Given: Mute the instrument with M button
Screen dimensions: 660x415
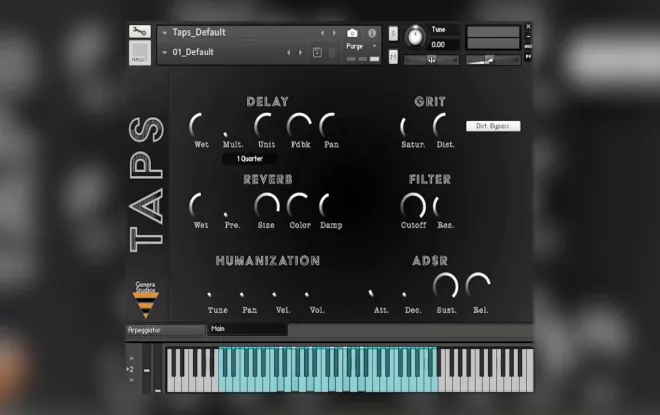Looking at the screenshot, I should click(x=393, y=57).
